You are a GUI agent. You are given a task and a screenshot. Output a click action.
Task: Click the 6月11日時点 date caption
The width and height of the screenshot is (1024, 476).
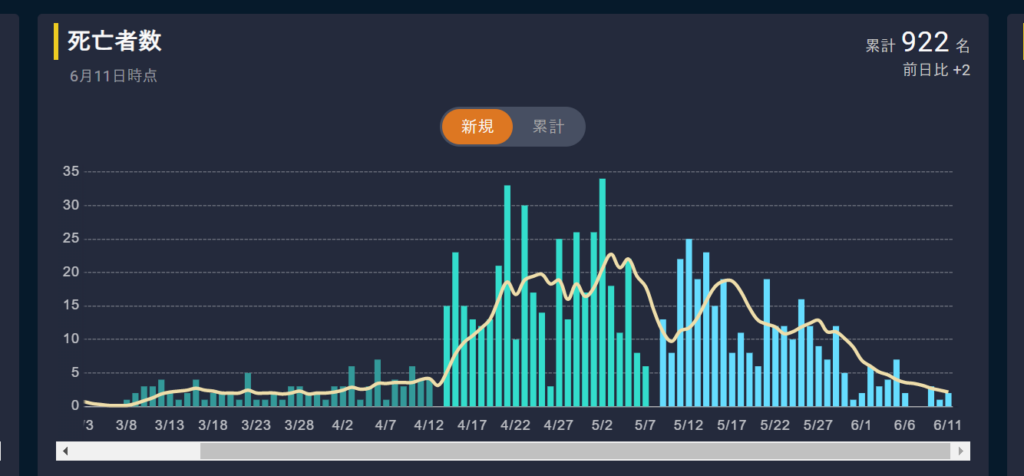tap(113, 76)
